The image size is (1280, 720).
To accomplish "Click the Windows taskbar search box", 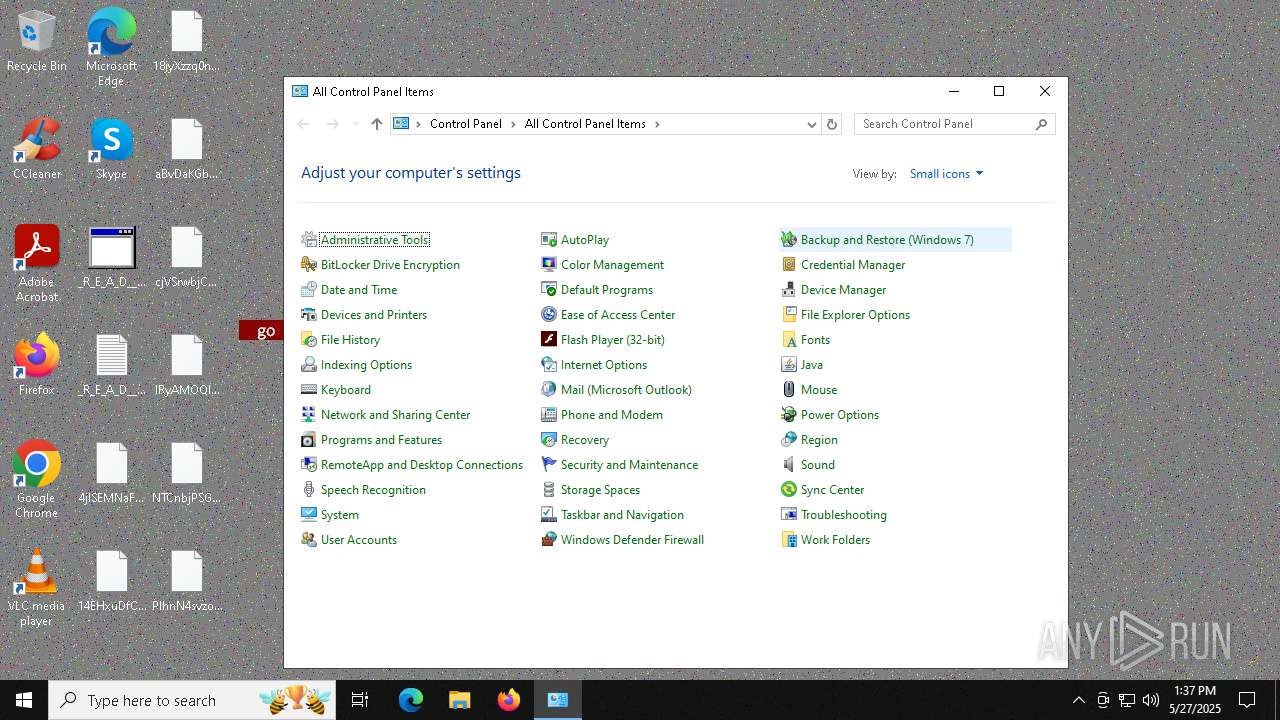I will coord(193,700).
